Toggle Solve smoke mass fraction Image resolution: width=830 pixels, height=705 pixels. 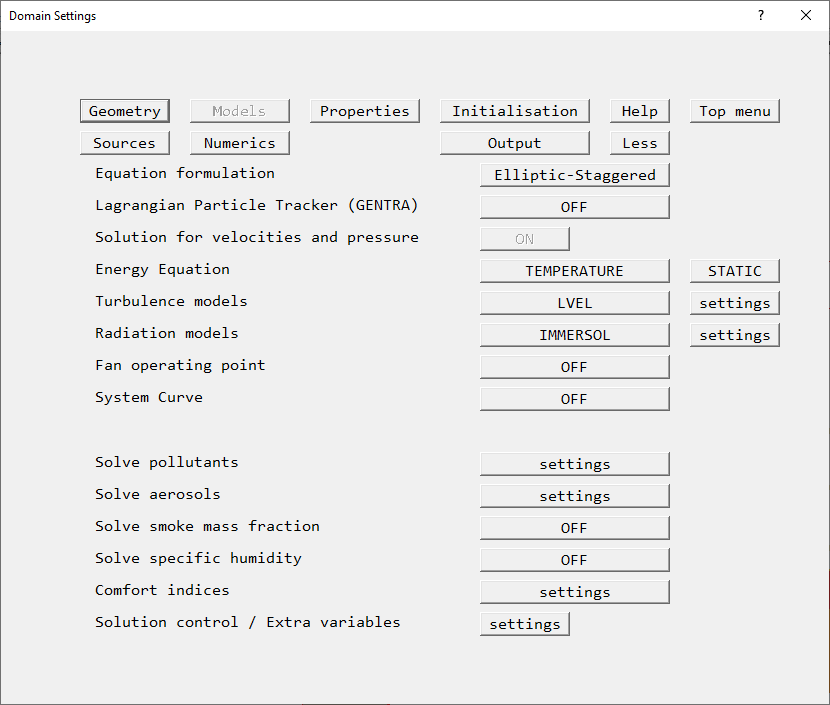[x=574, y=528]
